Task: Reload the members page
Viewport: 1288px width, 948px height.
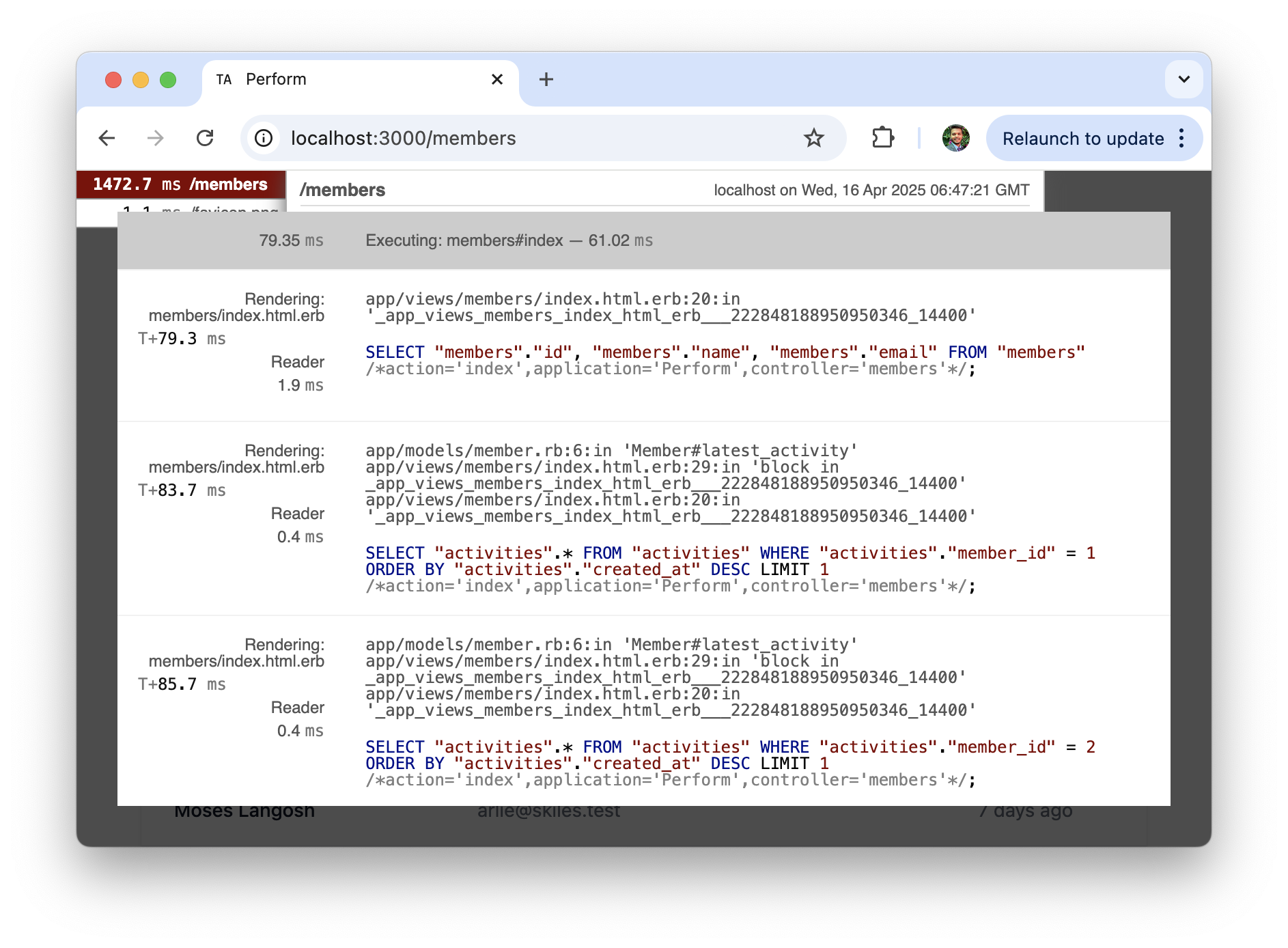Action: pyautogui.click(x=205, y=138)
